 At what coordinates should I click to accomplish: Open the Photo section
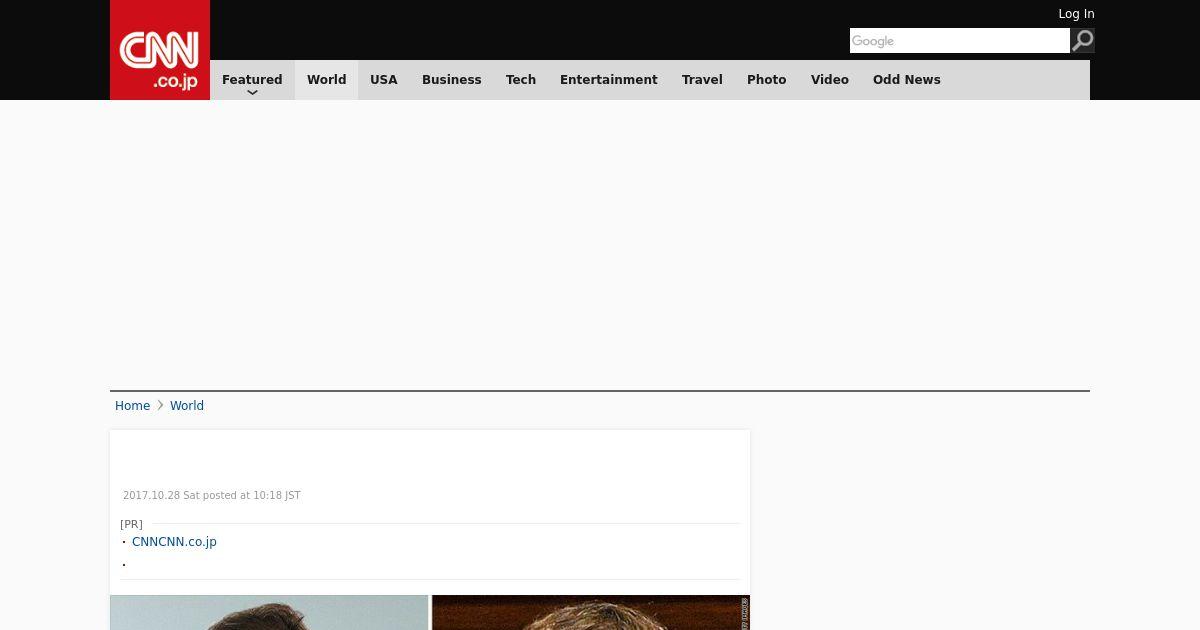pyautogui.click(x=767, y=80)
